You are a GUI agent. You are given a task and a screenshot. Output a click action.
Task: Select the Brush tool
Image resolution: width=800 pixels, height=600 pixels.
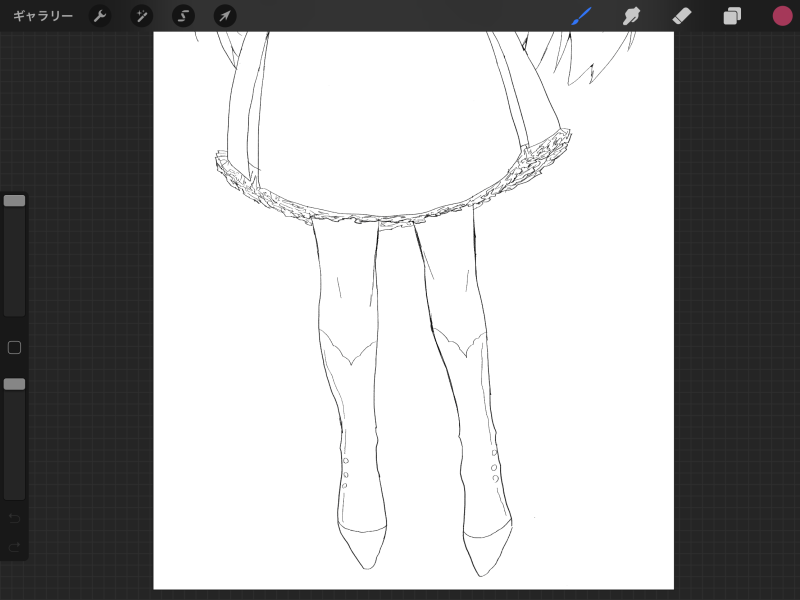click(582, 16)
